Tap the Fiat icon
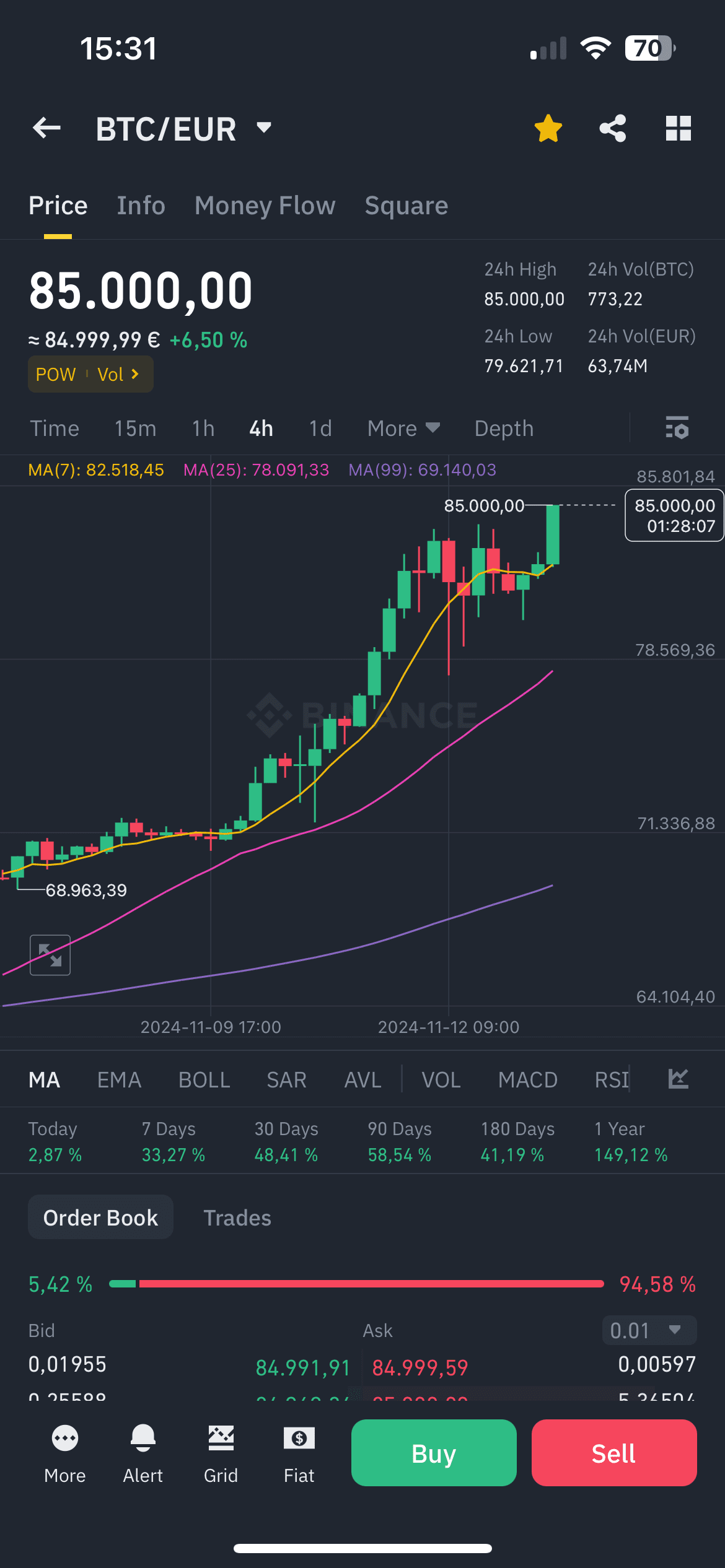 (299, 1450)
